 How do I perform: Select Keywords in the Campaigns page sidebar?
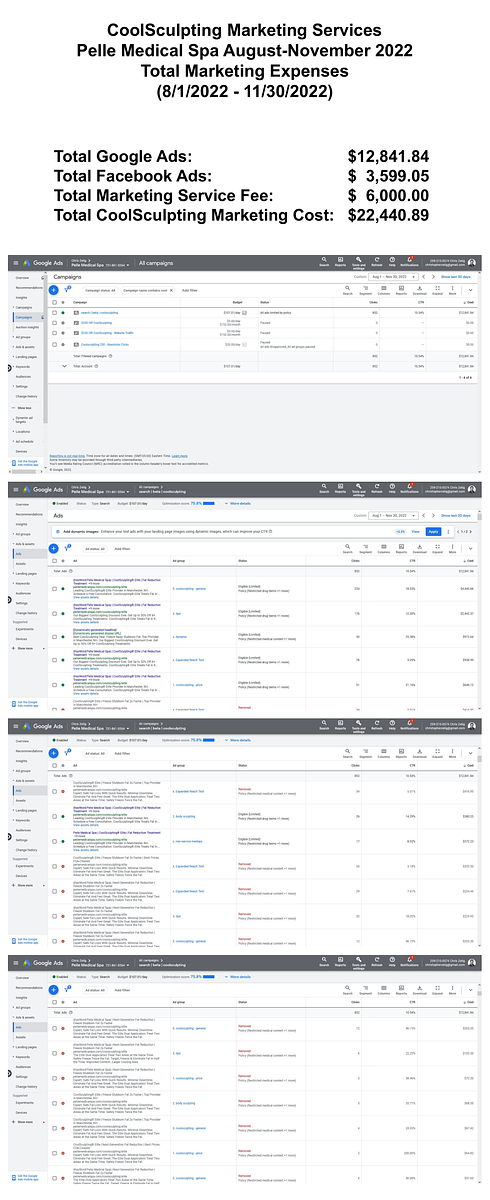(24, 366)
